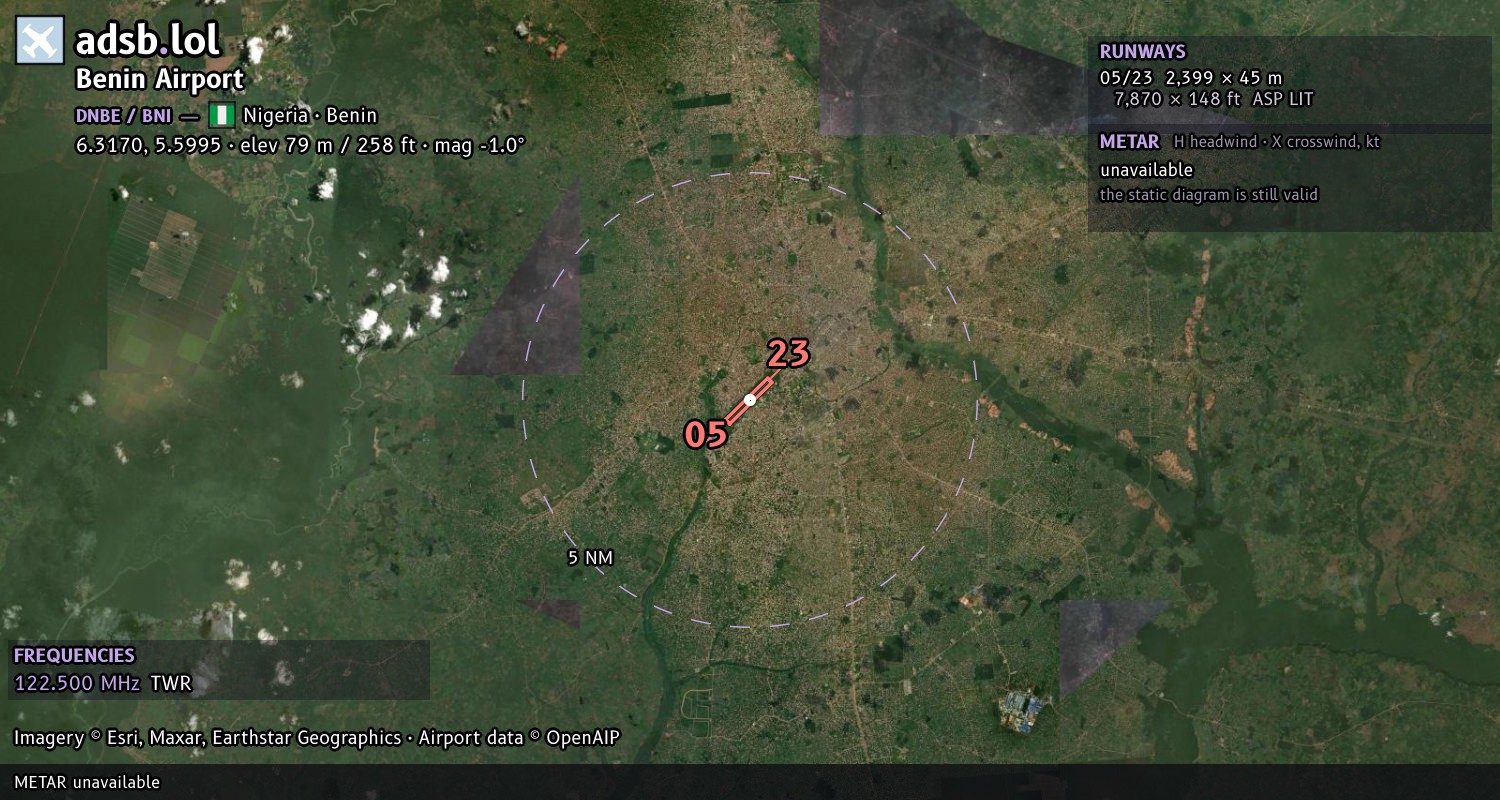Select the runway 05 end label
This screenshot has width=1500, height=800.
[705, 434]
